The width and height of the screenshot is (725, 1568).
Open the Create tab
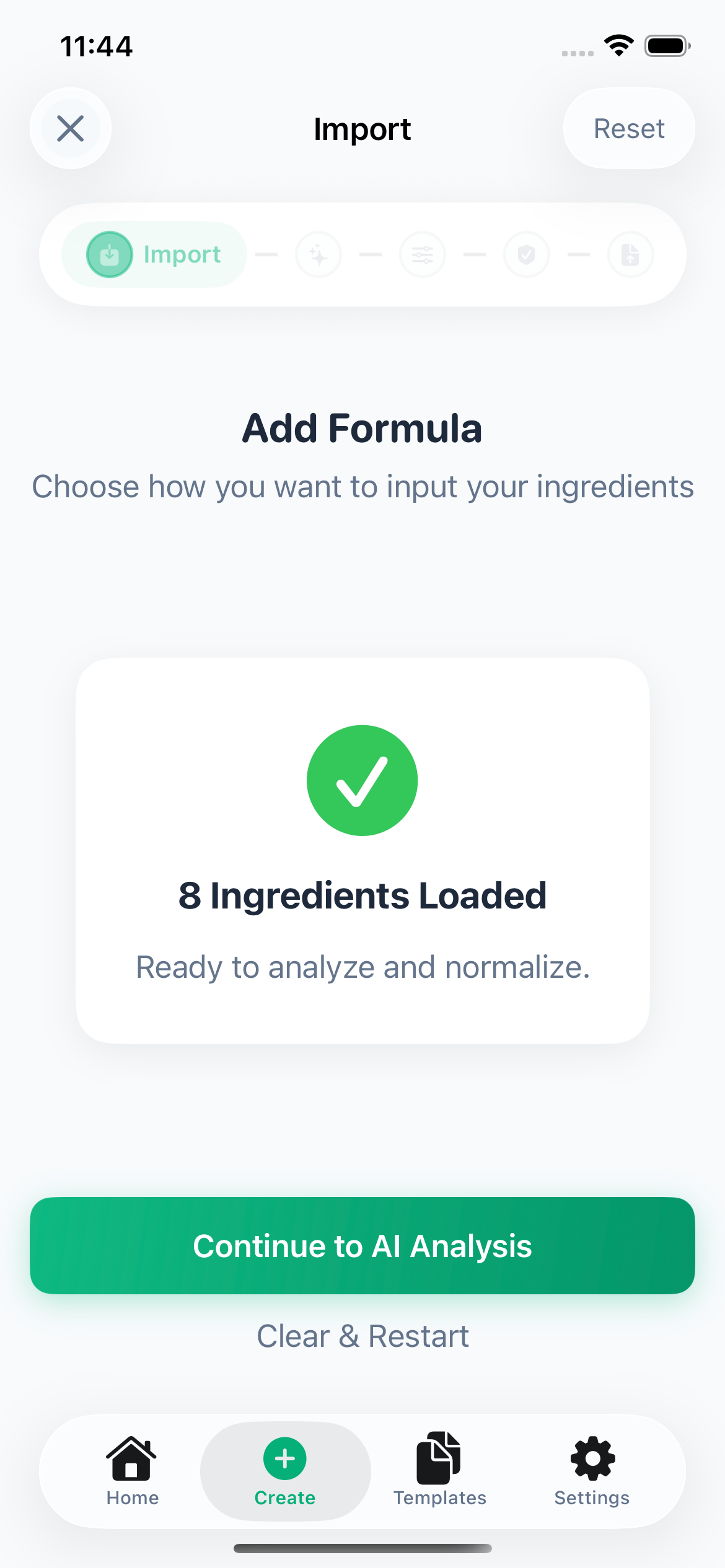(285, 1471)
